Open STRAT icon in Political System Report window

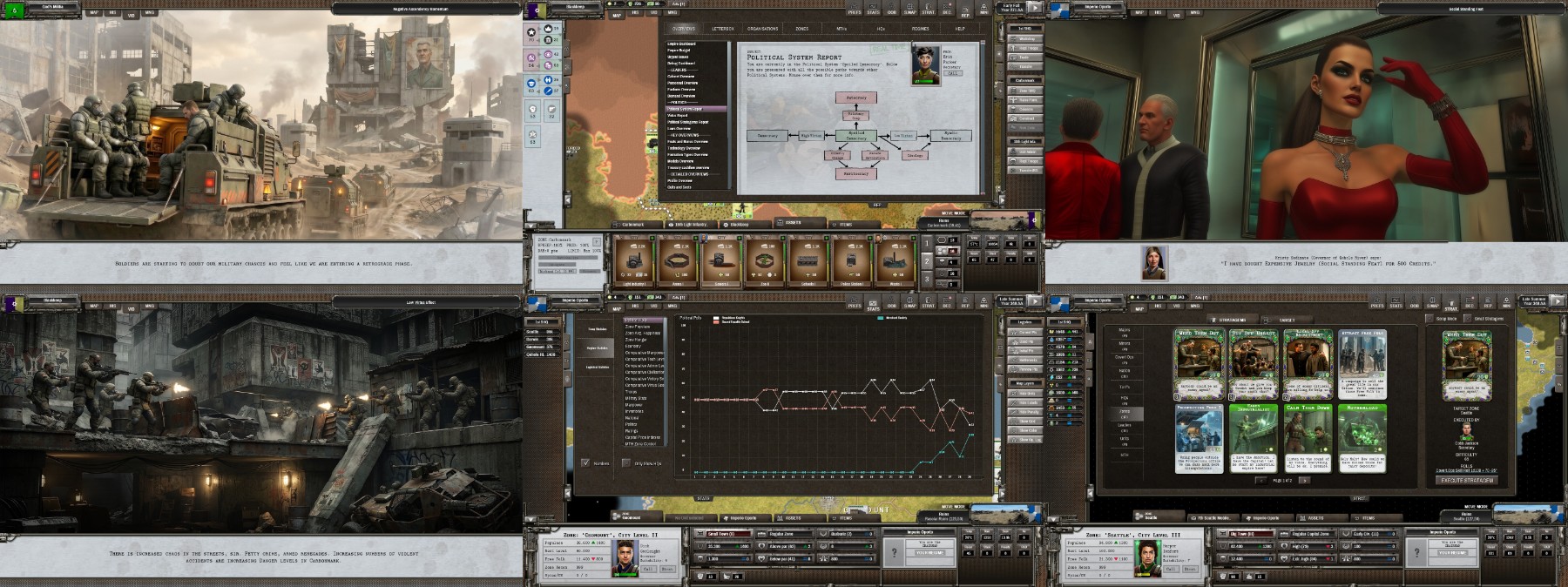(x=929, y=9)
